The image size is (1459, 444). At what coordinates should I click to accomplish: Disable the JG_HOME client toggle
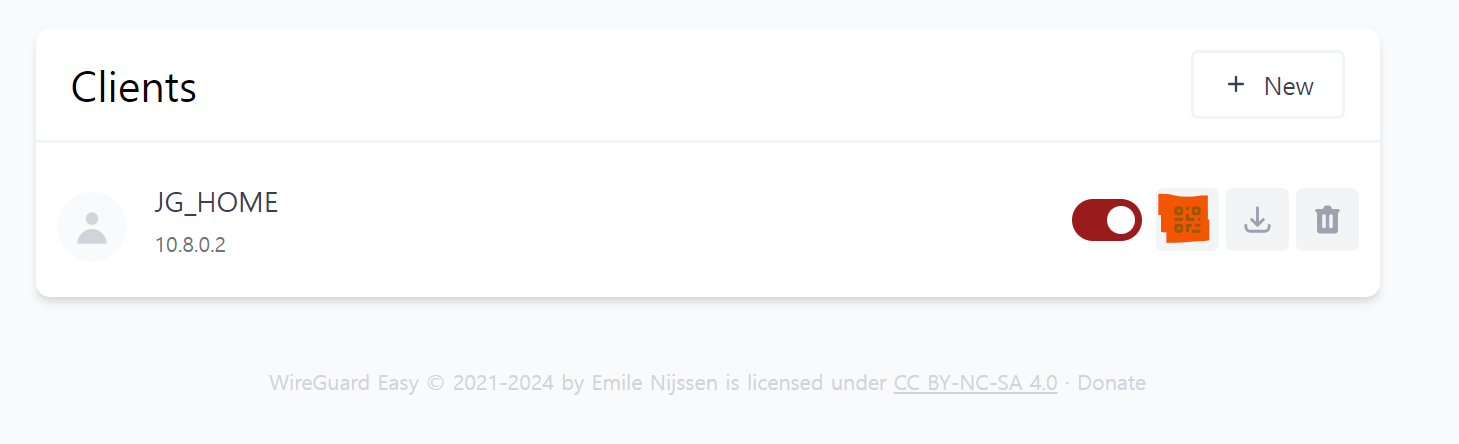coord(1107,220)
